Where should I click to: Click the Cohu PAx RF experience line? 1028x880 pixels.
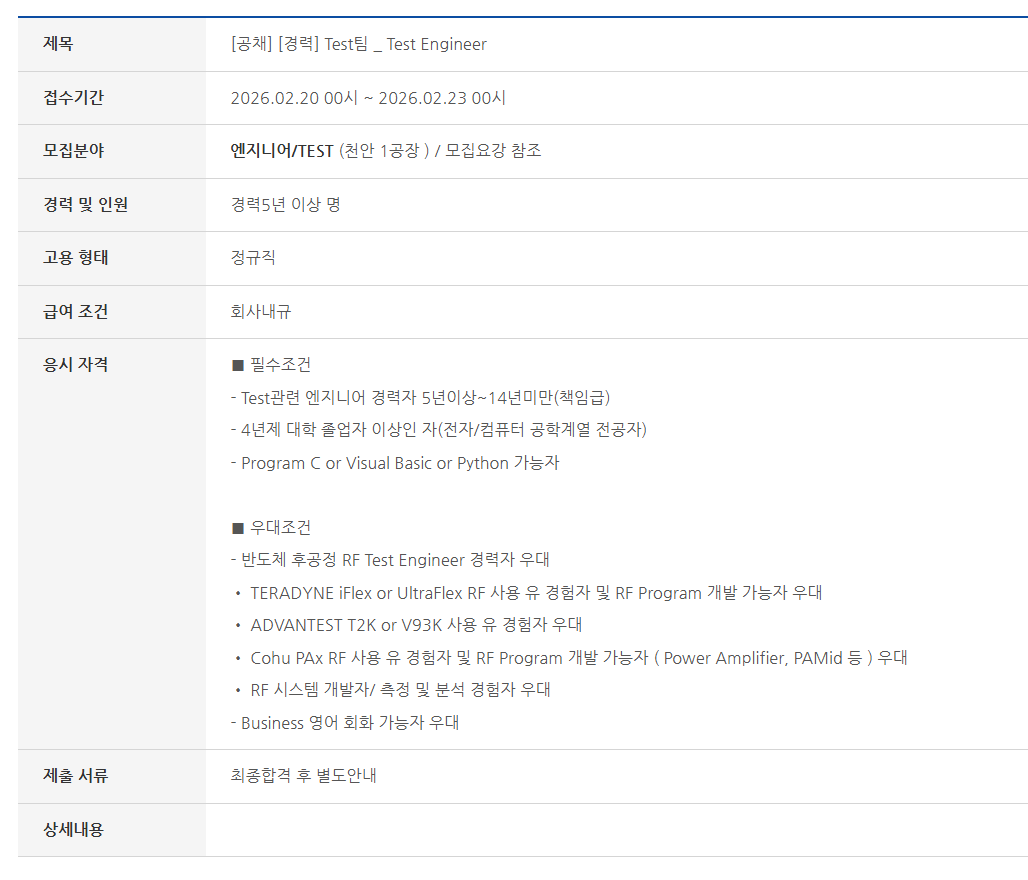[577, 658]
